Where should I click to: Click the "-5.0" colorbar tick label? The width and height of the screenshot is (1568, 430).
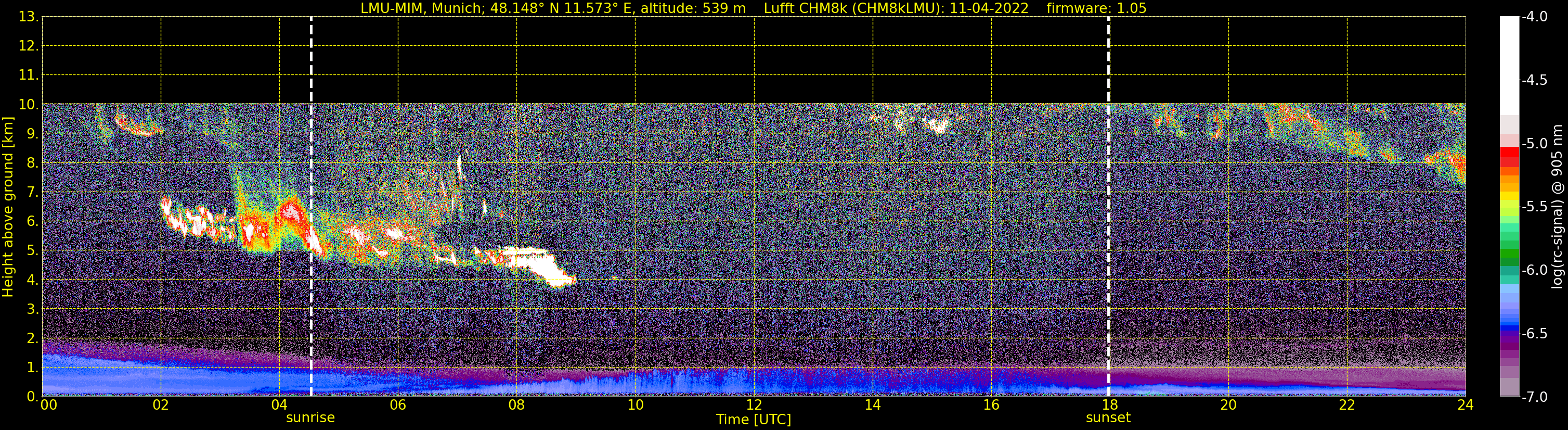[1535, 144]
